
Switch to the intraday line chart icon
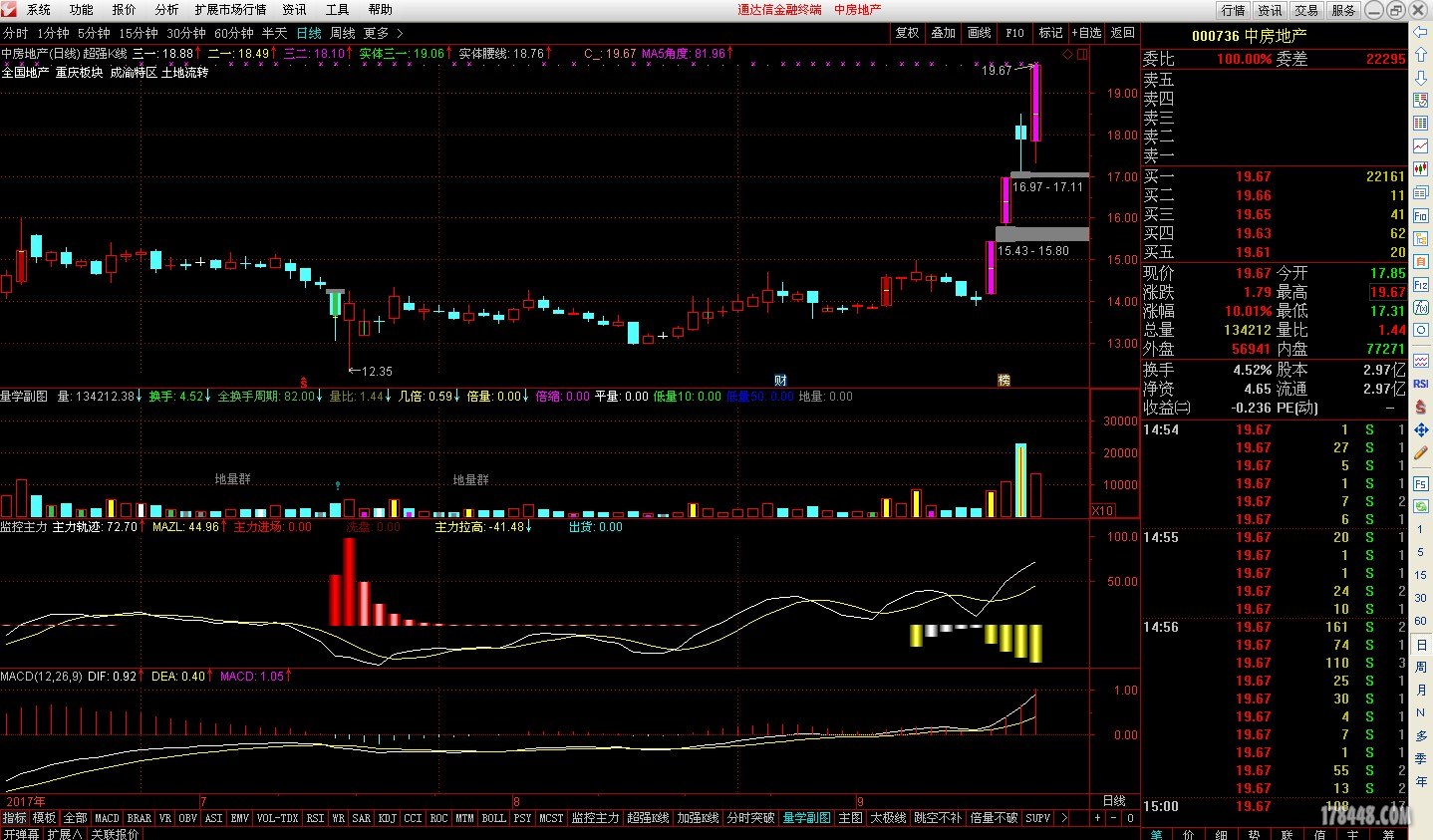tap(1421, 145)
